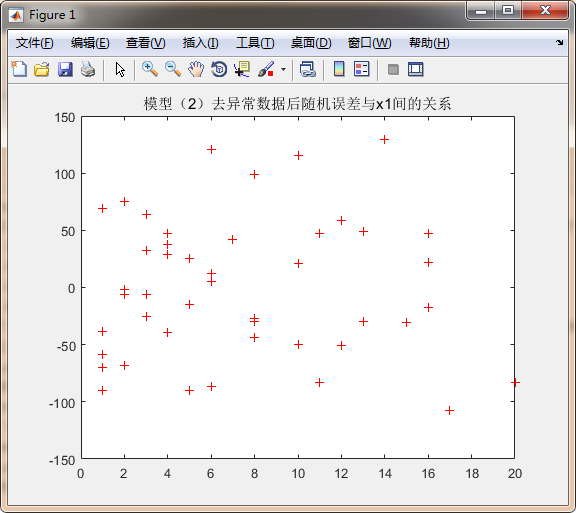Expand the Brush color dropdown arrow
Viewport: 576px width, 513px height.
pyautogui.click(x=283, y=69)
